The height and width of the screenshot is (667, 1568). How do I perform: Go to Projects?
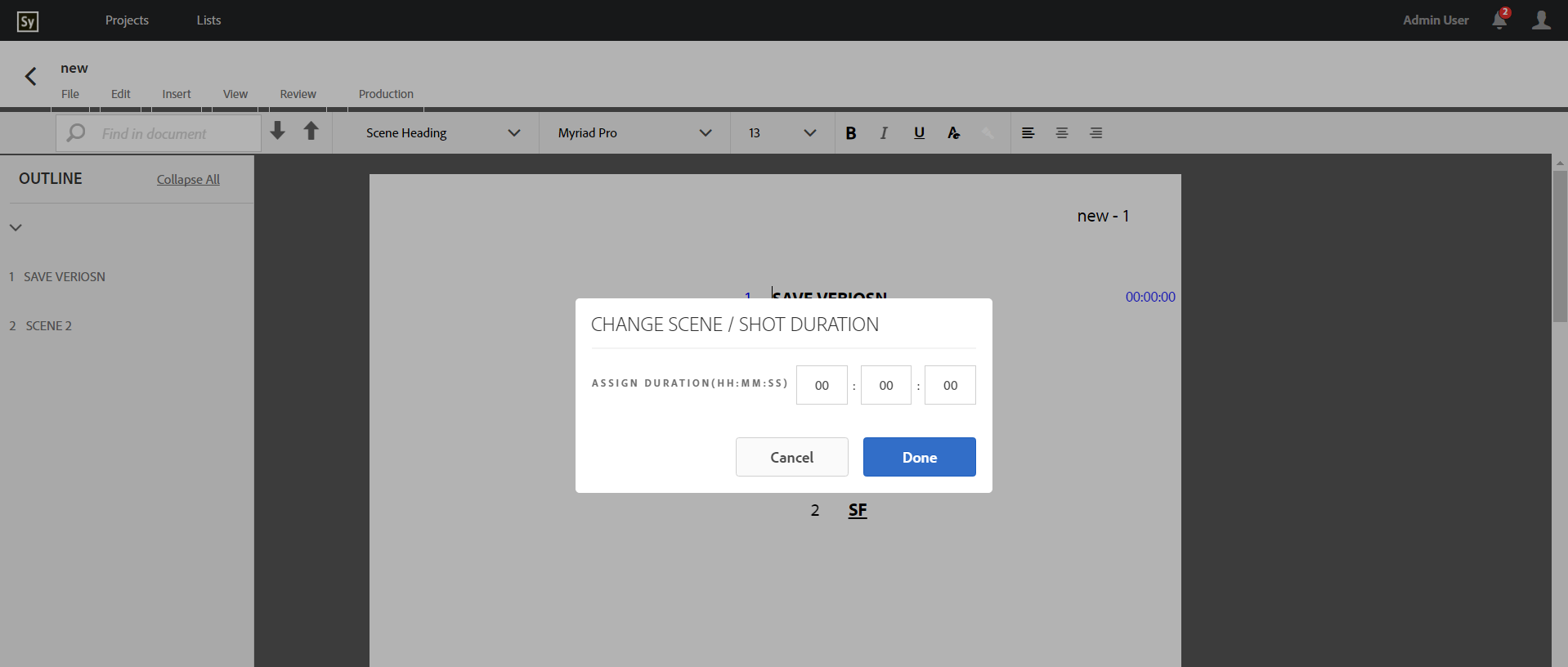pos(127,20)
